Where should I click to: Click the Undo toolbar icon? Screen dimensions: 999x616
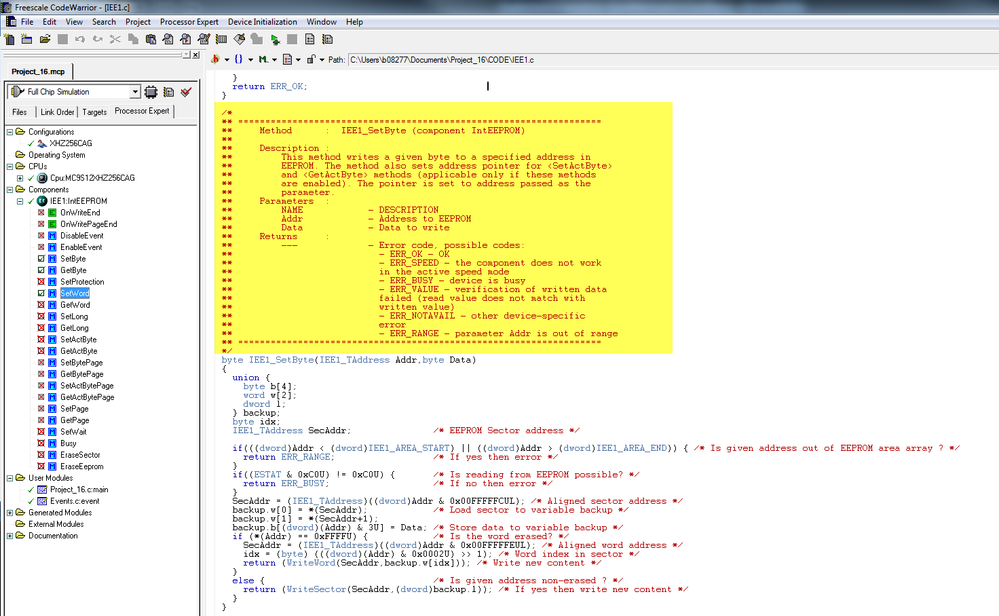click(x=80, y=39)
